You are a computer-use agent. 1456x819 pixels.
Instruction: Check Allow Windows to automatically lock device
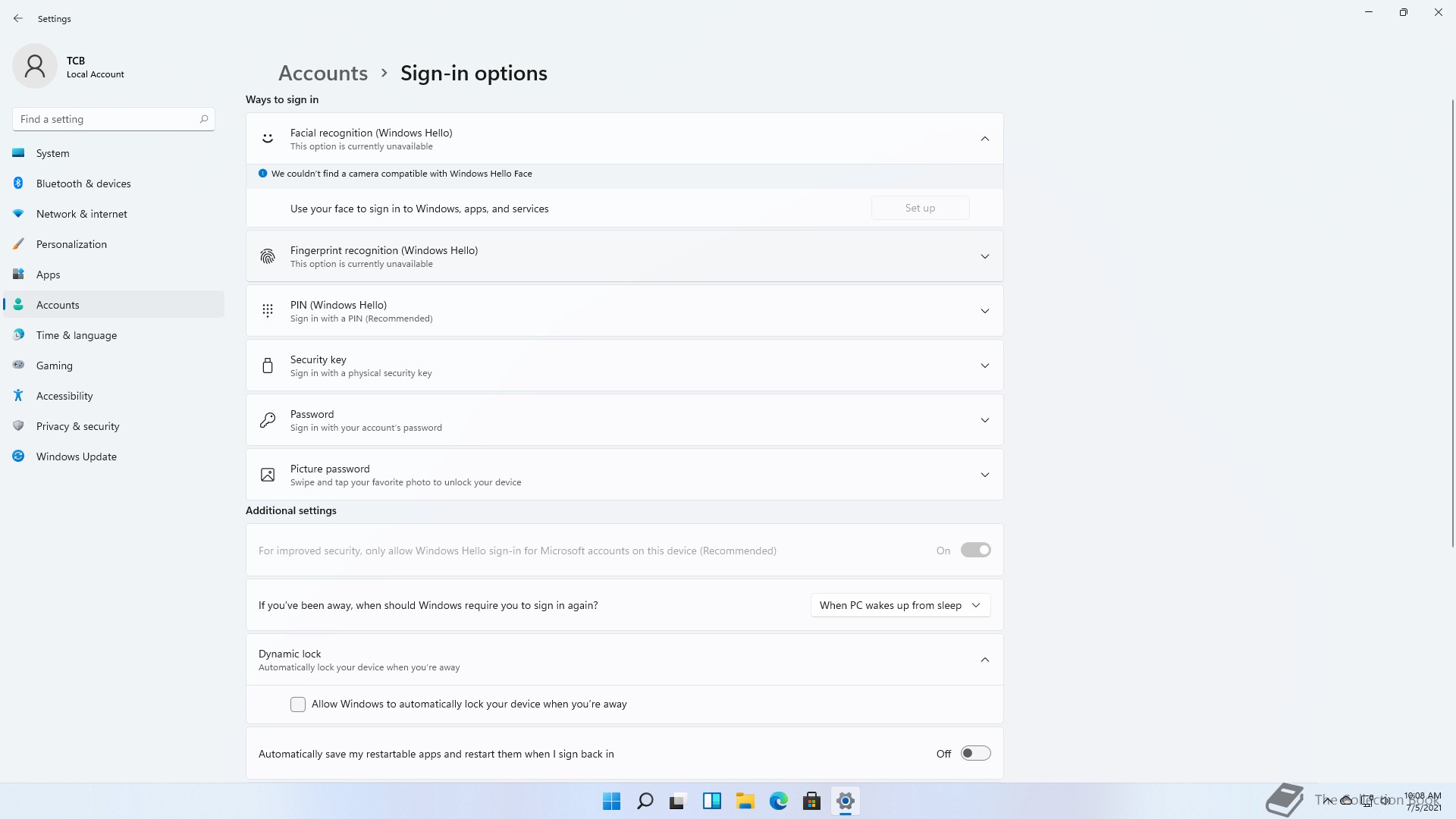[x=298, y=704]
